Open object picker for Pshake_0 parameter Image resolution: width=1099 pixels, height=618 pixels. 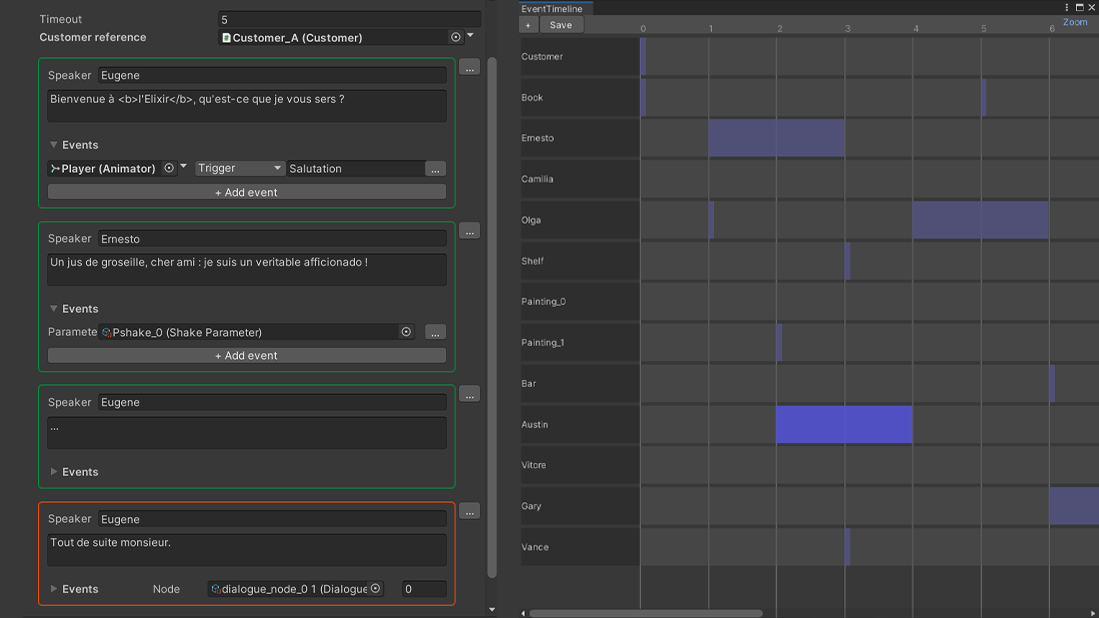[x=406, y=332]
